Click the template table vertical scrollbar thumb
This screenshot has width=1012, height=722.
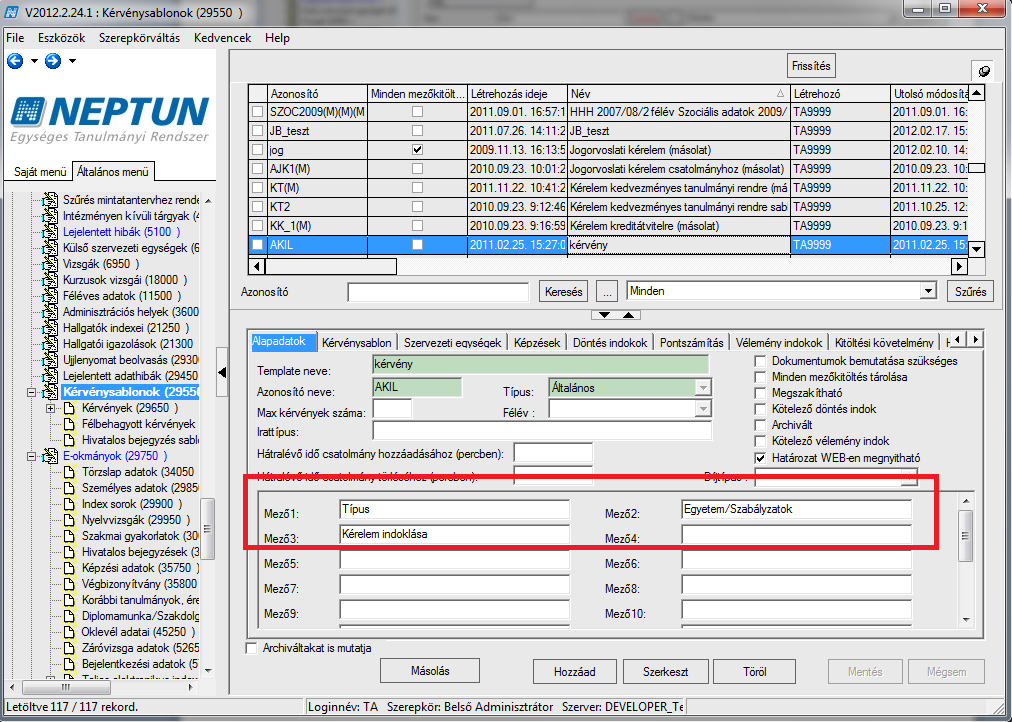[x=977, y=168]
